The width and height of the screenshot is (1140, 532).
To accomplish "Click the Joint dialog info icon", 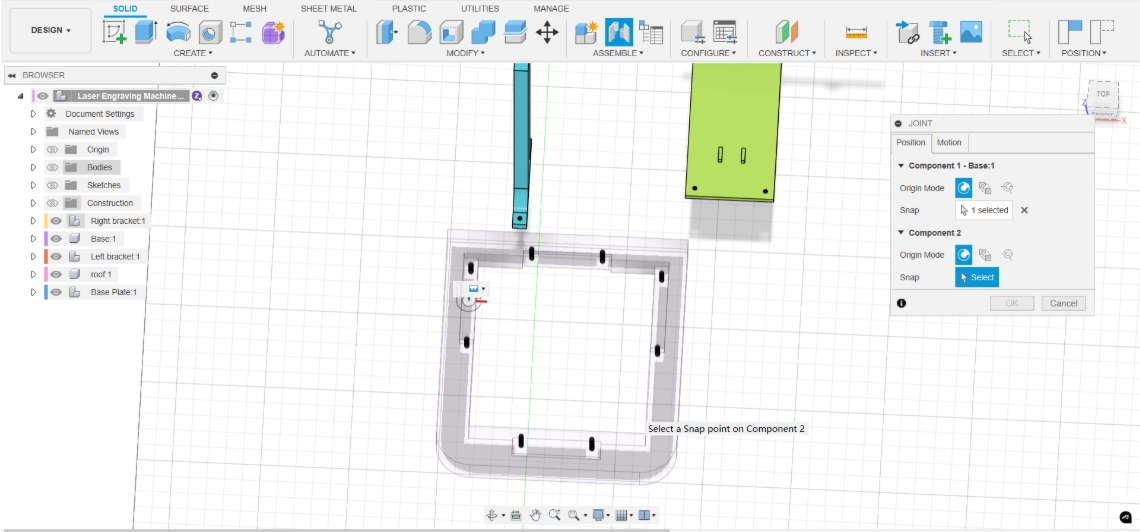I will [x=902, y=303].
